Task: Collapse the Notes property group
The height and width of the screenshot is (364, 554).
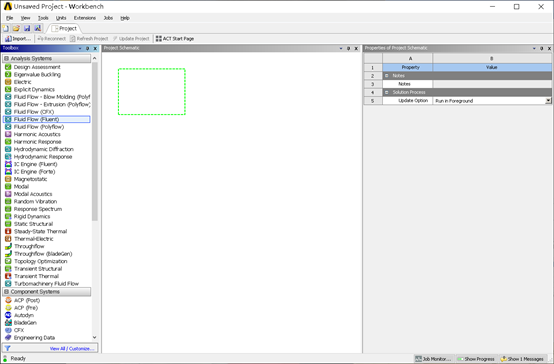Action: (x=387, y=76)
